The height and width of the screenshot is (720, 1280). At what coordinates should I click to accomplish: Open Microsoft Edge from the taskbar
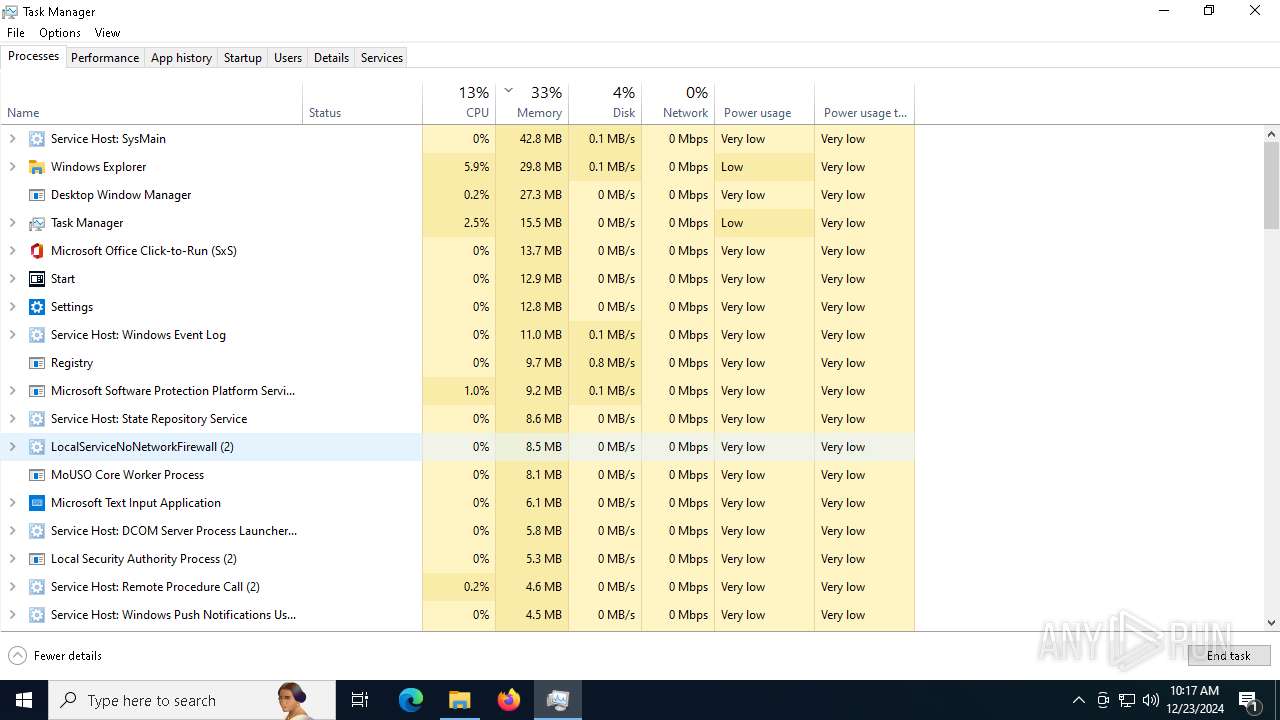coord(411,700)
